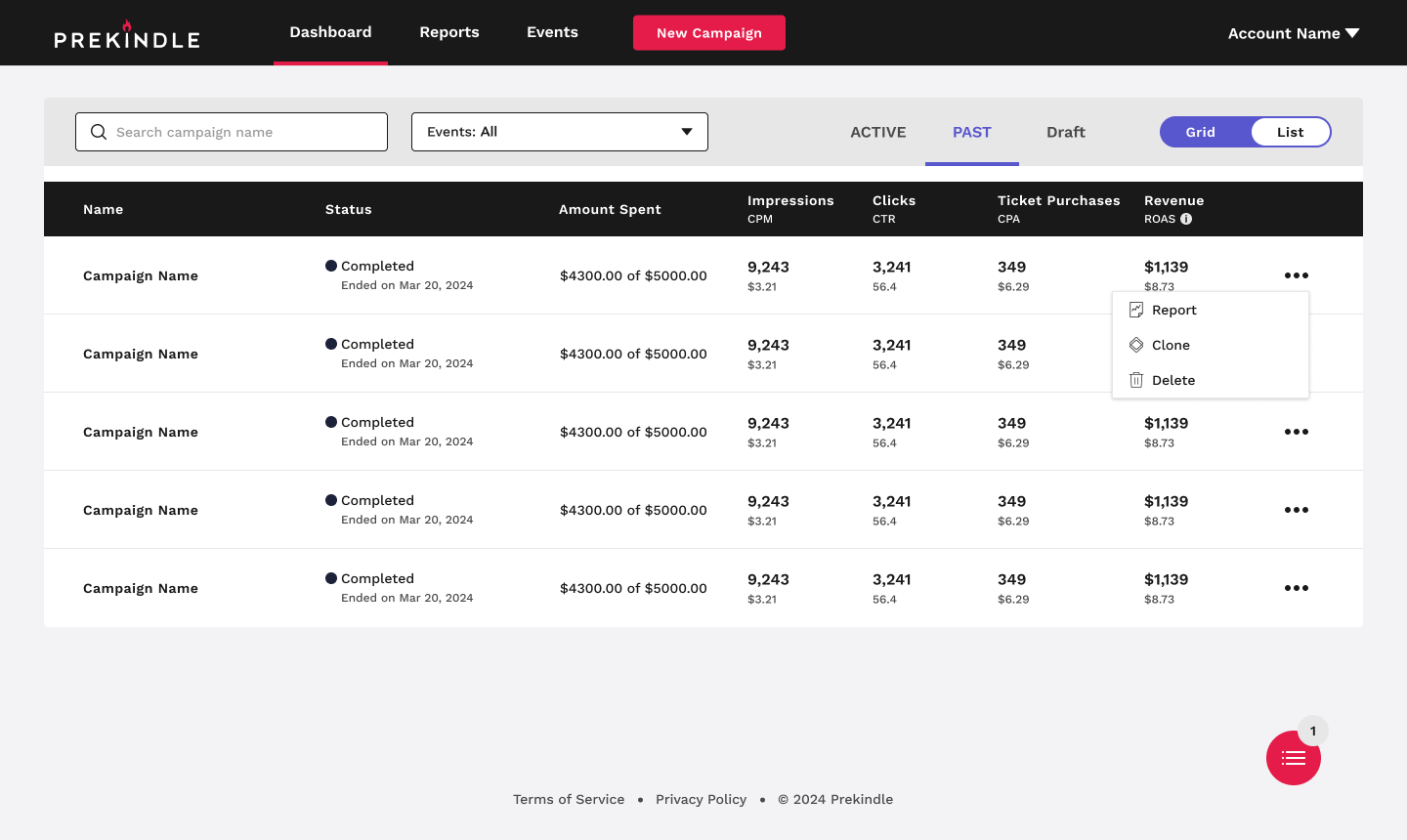Click the trash icon next to Delete

click(1135, 380)
